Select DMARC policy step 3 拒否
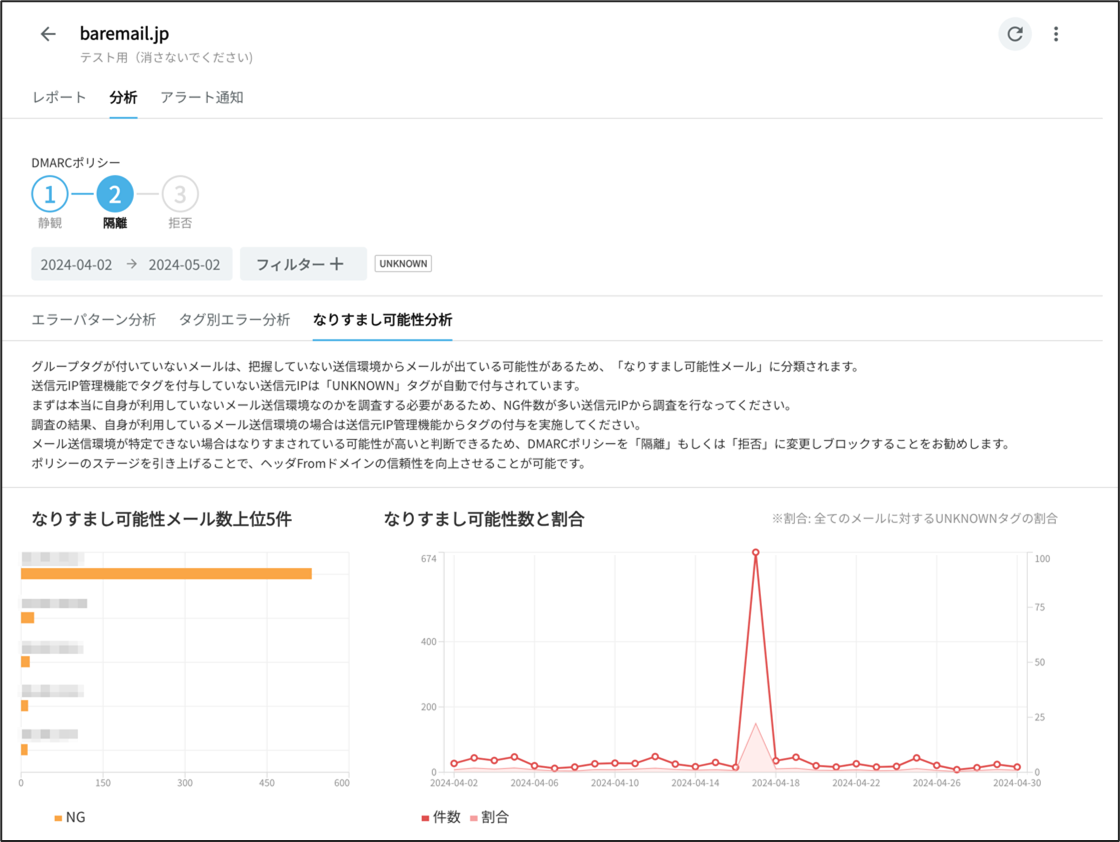The image size is (1120, 842). click(180, 194)
